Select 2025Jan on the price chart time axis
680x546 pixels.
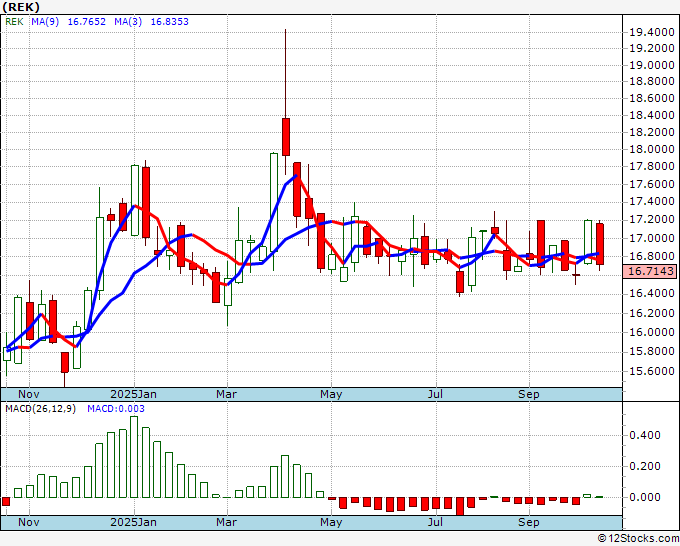[x=133, y=394]
